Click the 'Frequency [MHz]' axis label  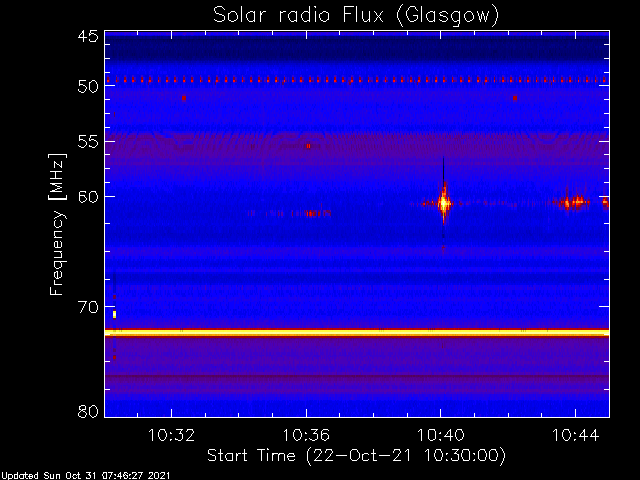coord(57,224)
